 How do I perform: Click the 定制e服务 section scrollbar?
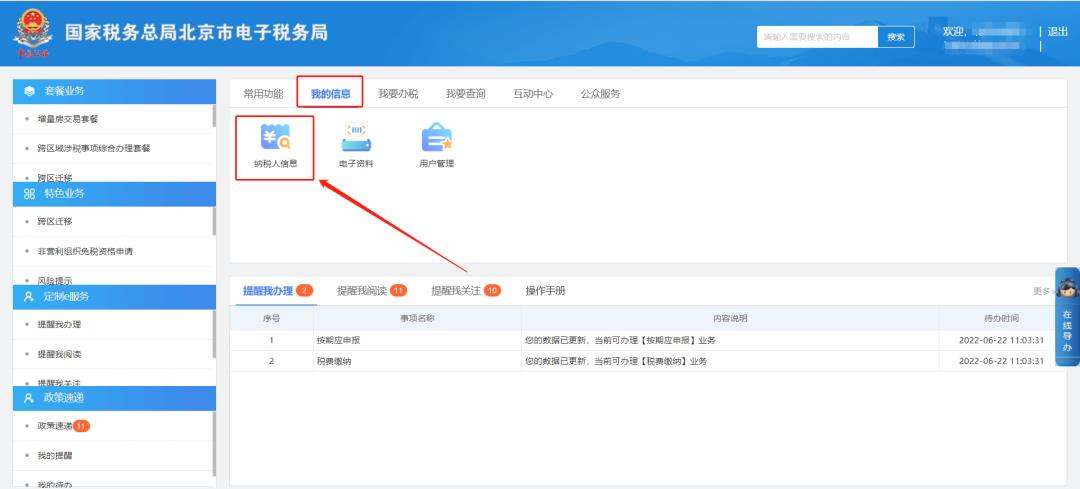214,334
